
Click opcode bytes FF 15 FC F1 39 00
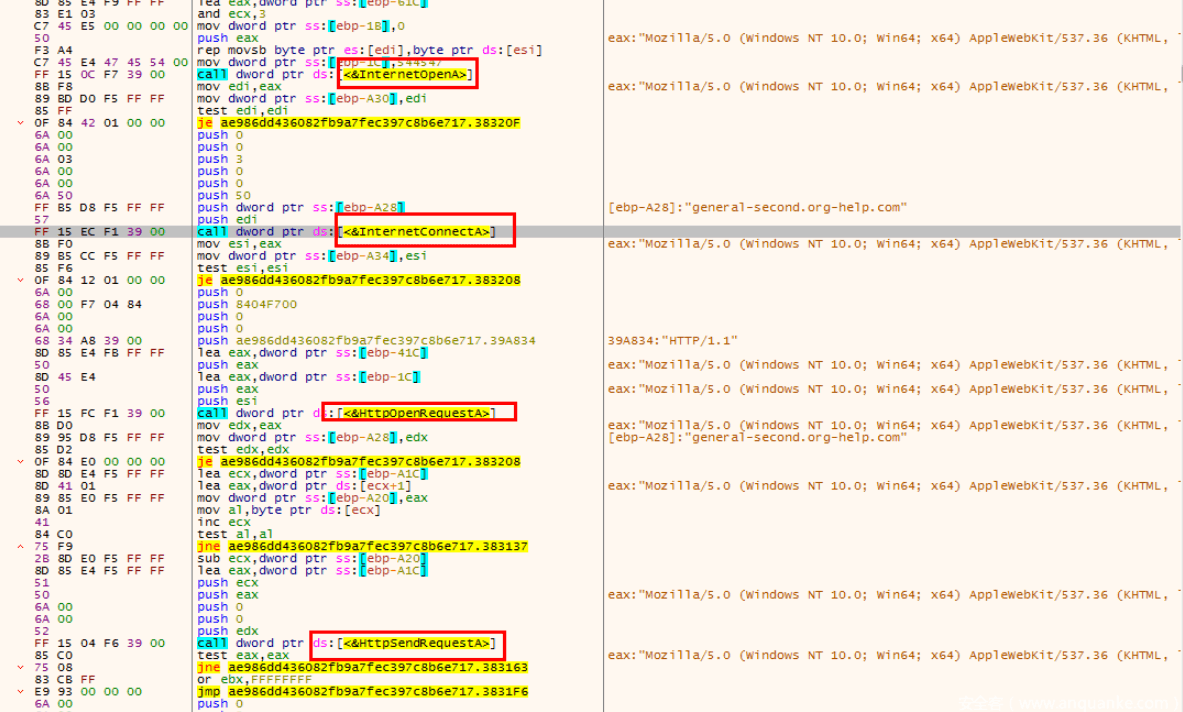click(x=100, y=413)
